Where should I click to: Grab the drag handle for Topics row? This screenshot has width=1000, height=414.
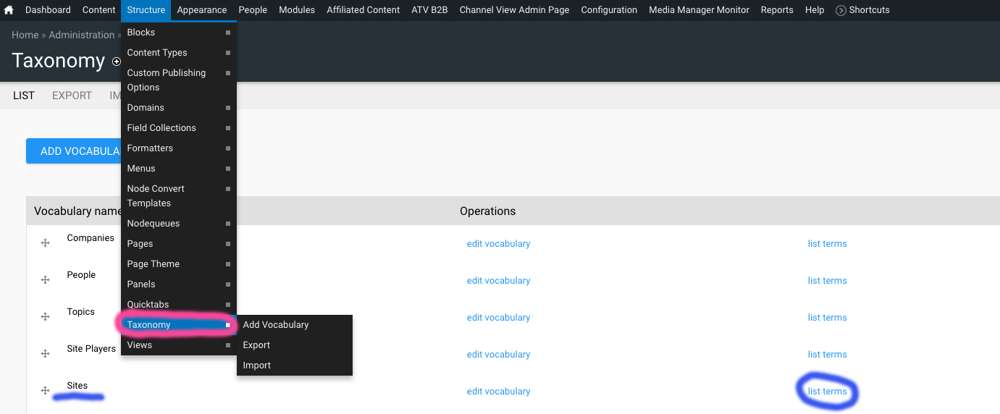coord(45,317)
